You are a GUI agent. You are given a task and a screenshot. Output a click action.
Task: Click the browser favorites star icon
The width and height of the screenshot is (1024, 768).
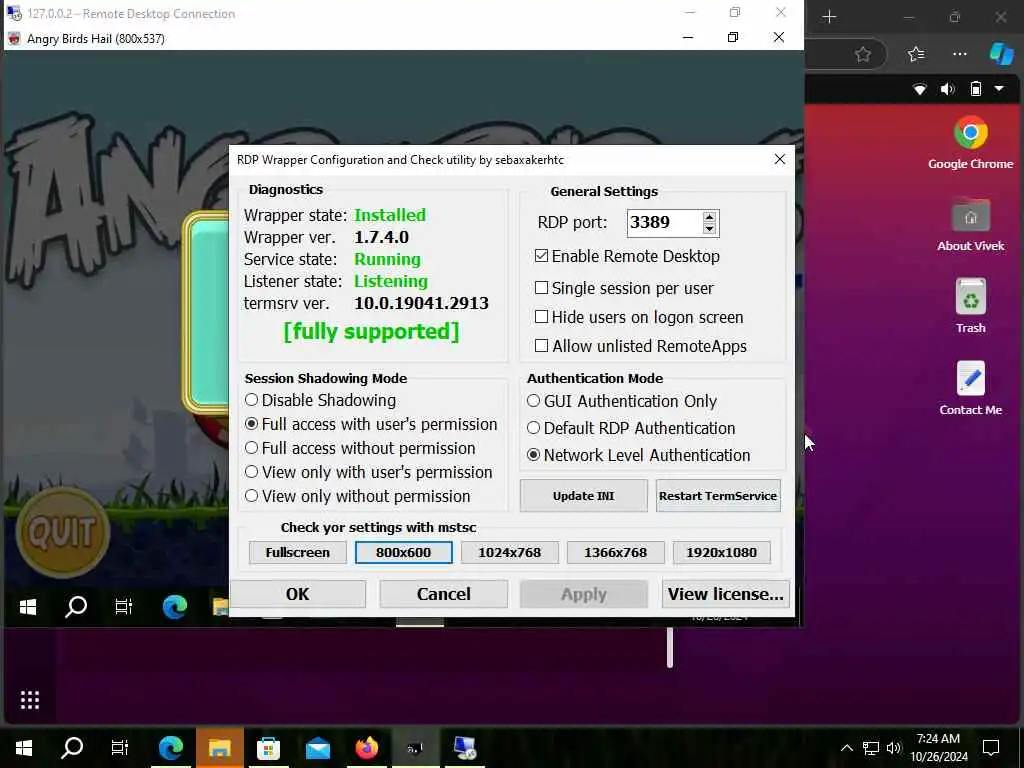[863, 54]
